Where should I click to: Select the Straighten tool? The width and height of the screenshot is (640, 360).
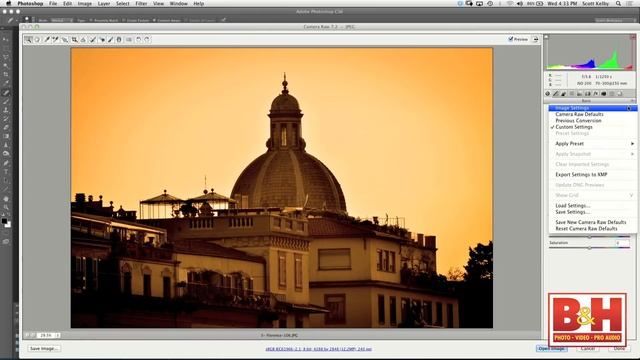pos(83,40)
